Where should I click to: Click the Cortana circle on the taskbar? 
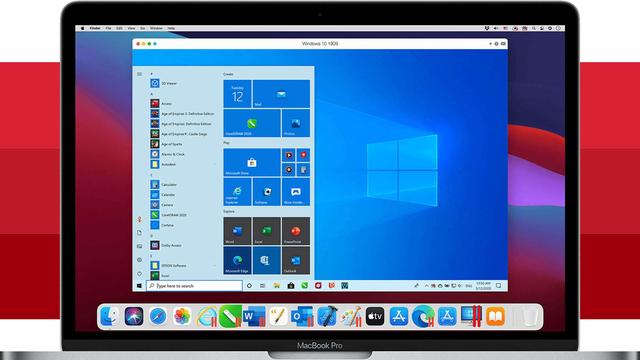tap(249, 286)
